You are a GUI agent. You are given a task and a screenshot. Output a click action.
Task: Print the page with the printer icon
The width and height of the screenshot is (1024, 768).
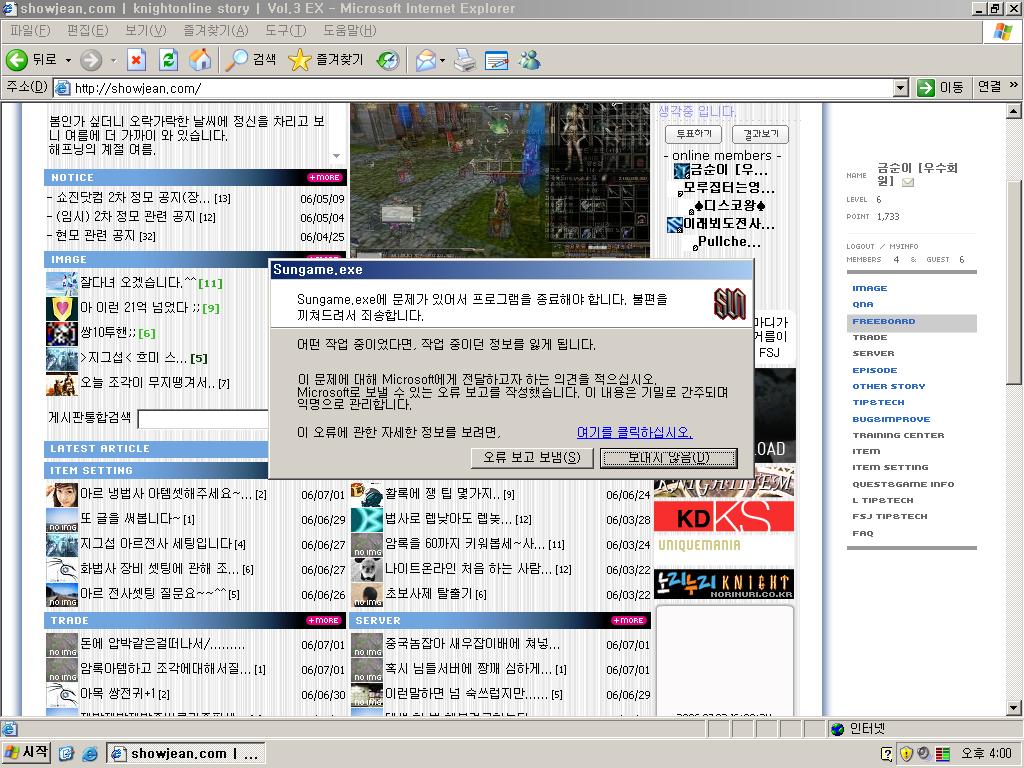pyautogui.click(x=465, y=60)
